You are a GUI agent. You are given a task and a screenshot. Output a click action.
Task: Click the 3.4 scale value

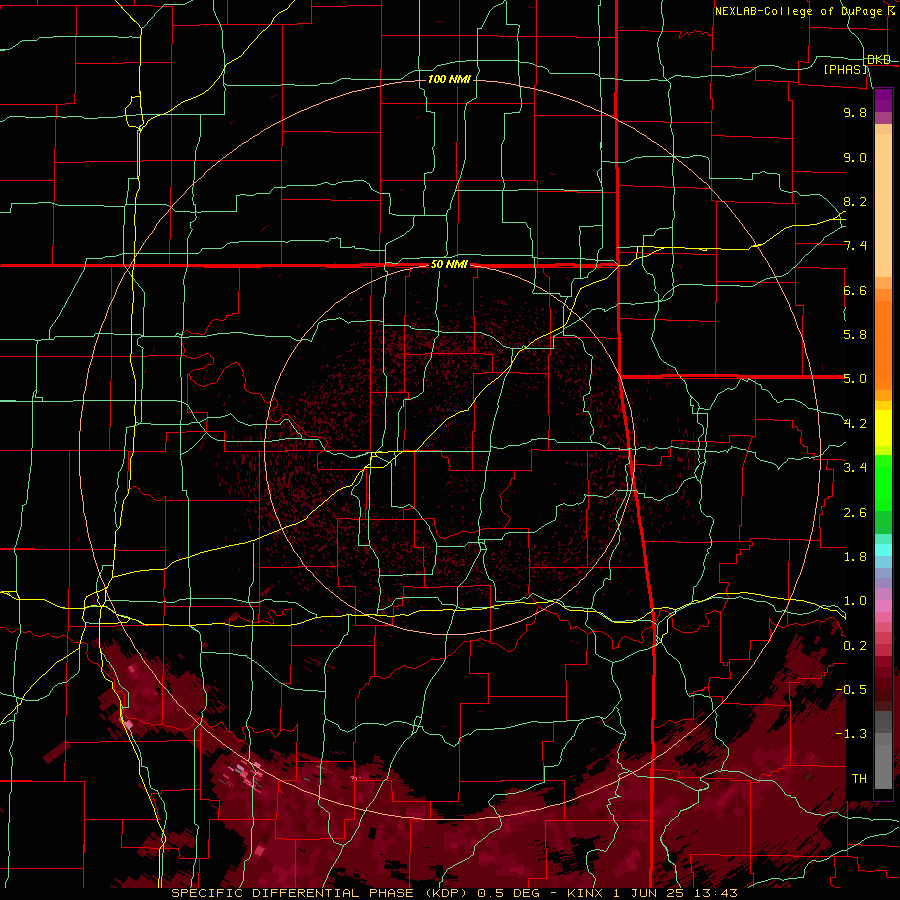855,468
